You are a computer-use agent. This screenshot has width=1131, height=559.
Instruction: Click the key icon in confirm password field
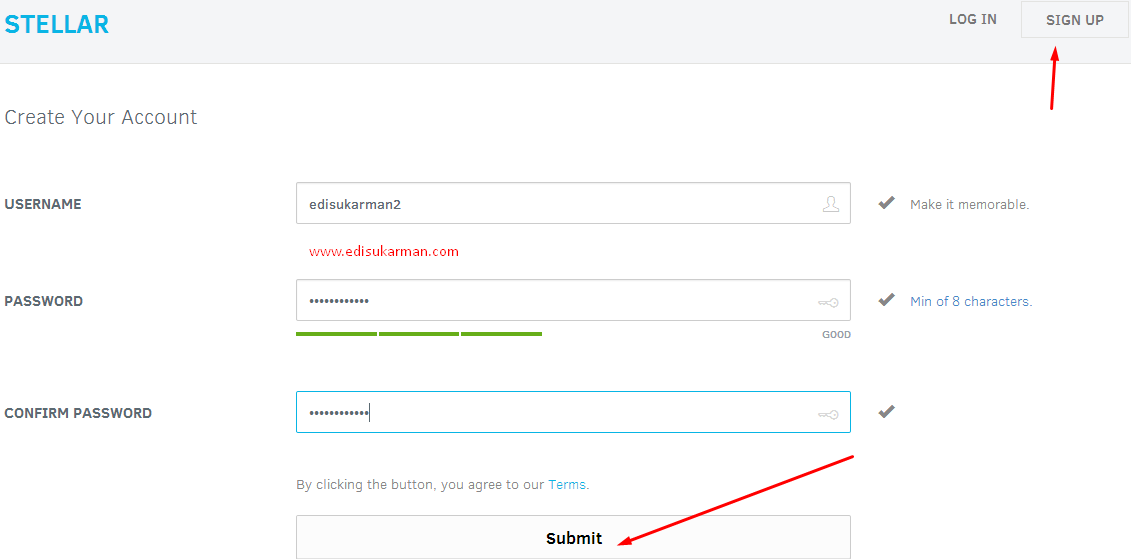[x=828, y=414]
